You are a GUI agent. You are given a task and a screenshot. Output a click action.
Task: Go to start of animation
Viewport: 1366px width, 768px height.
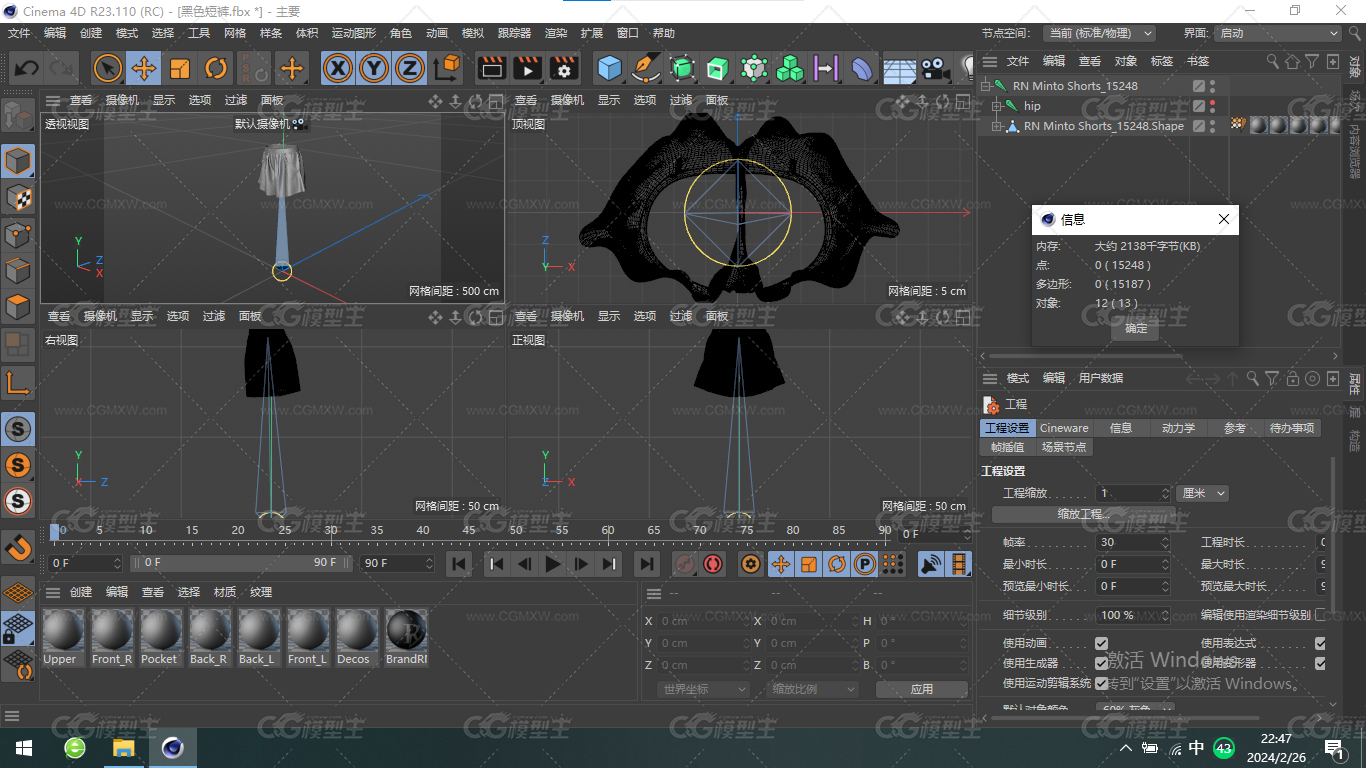click(x=459, y=564)
